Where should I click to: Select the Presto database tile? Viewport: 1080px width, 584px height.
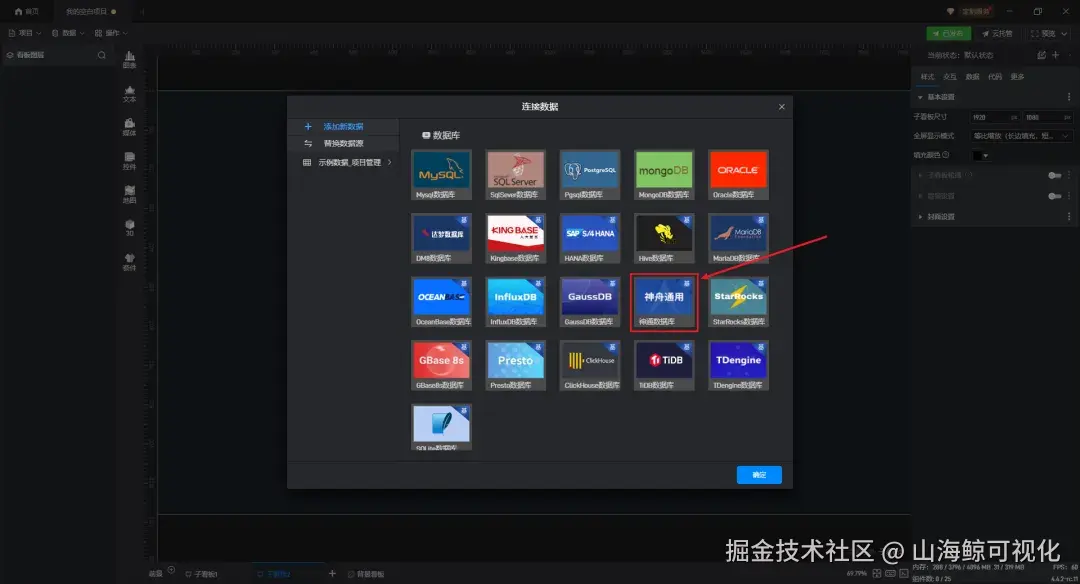tap(515, 366)
